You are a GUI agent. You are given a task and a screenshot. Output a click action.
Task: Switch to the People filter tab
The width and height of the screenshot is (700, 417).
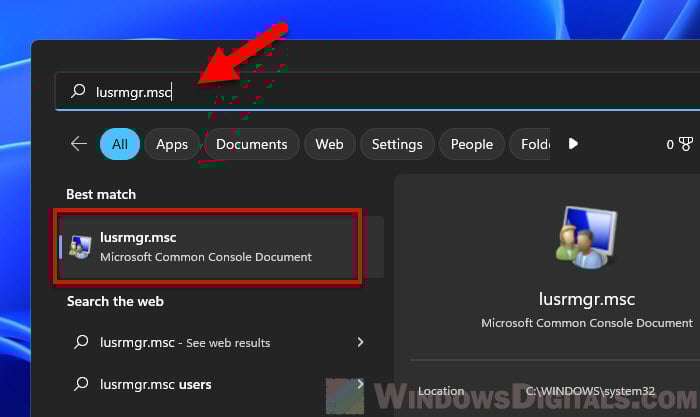[x=471, y=144]
